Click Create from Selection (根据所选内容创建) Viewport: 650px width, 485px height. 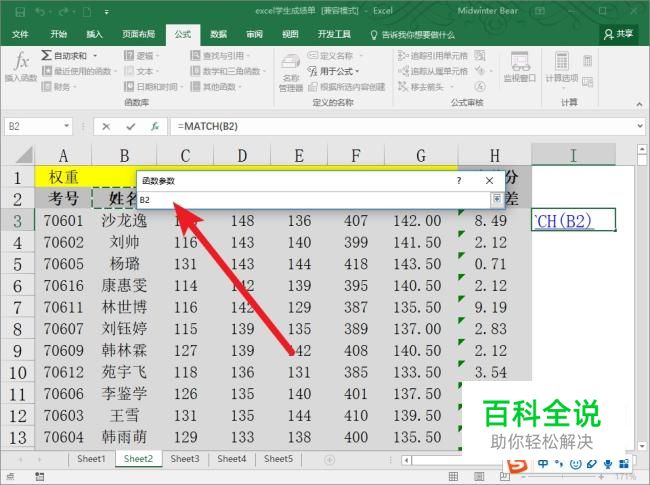click(347, 87)
